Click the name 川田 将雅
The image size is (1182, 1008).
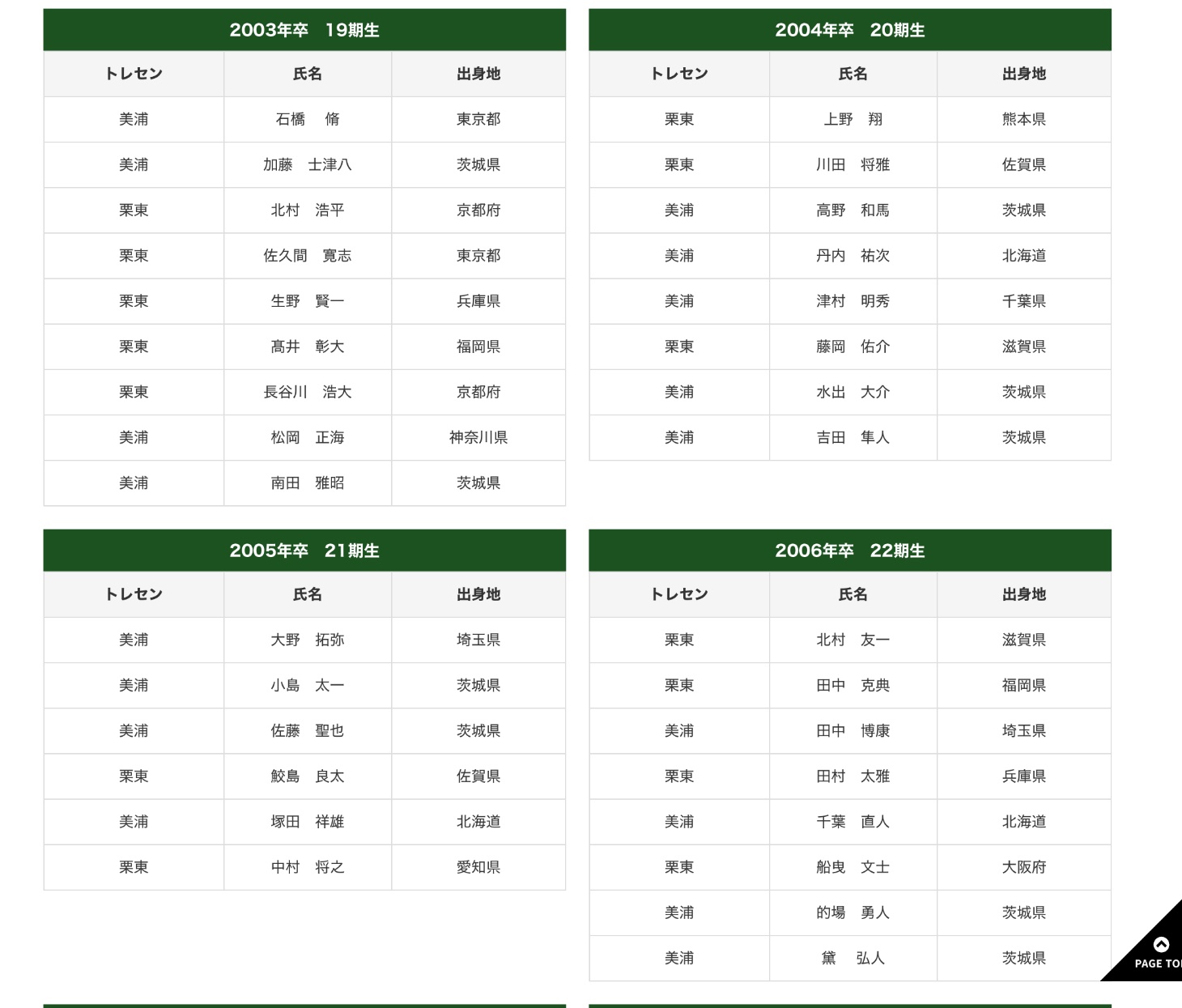pos(852,165)
